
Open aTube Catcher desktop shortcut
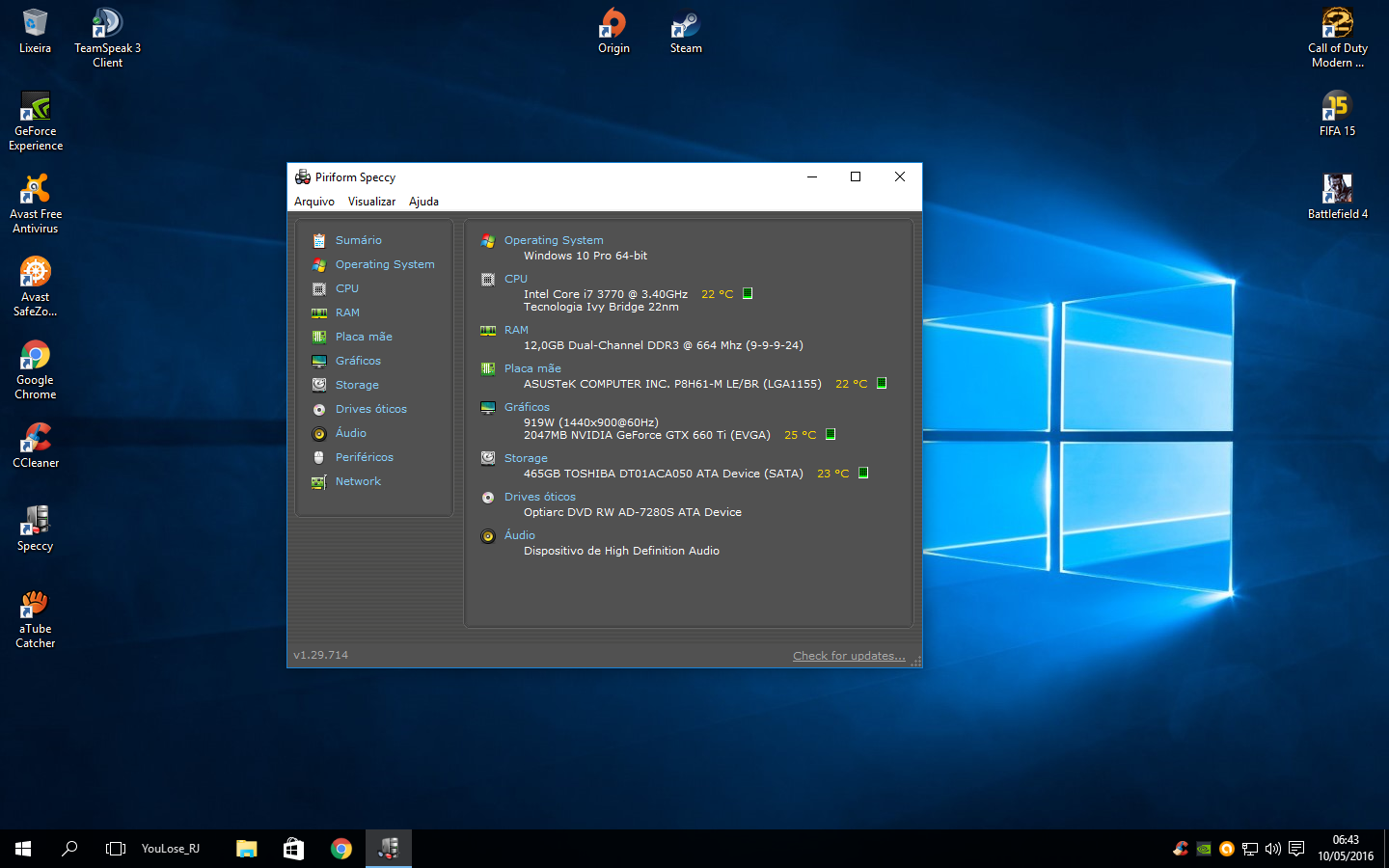tap(36, 619)
